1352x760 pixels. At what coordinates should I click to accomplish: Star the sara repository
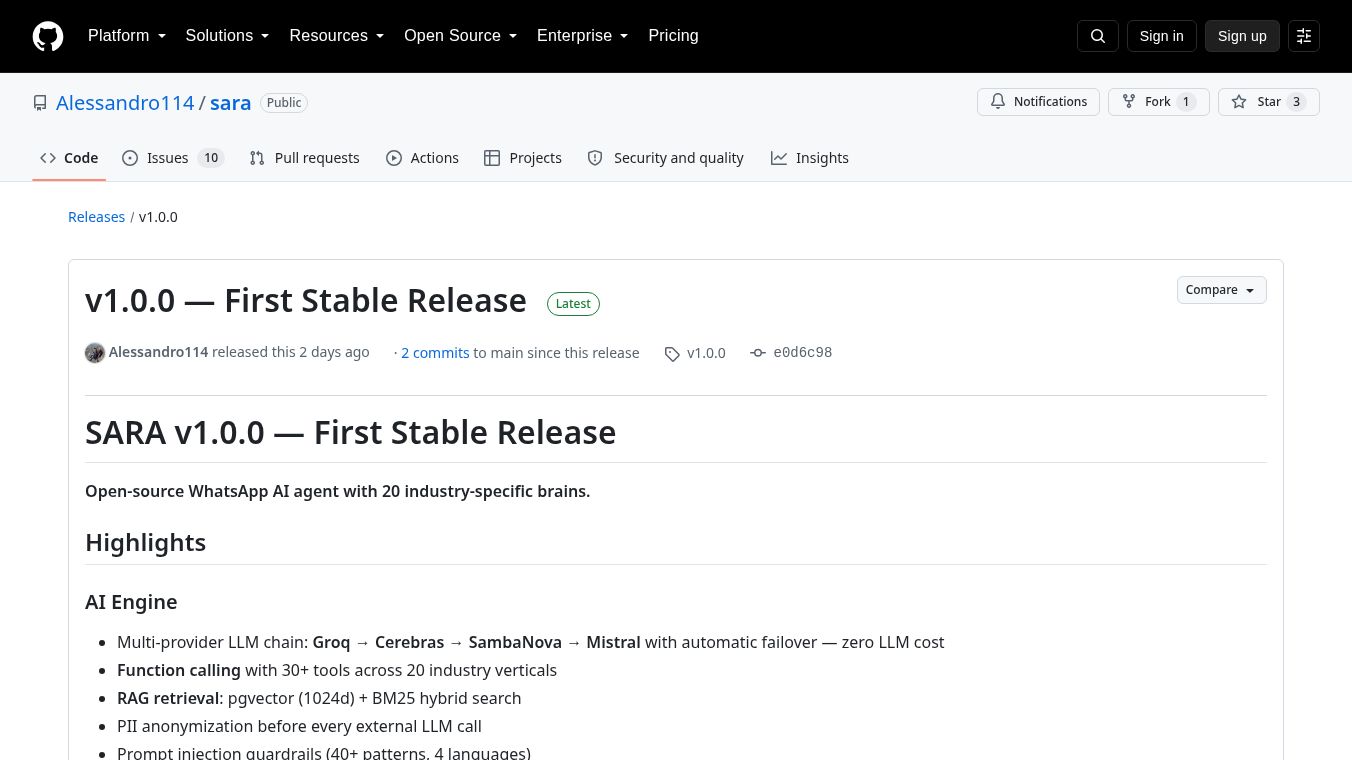click(1268, 102)
